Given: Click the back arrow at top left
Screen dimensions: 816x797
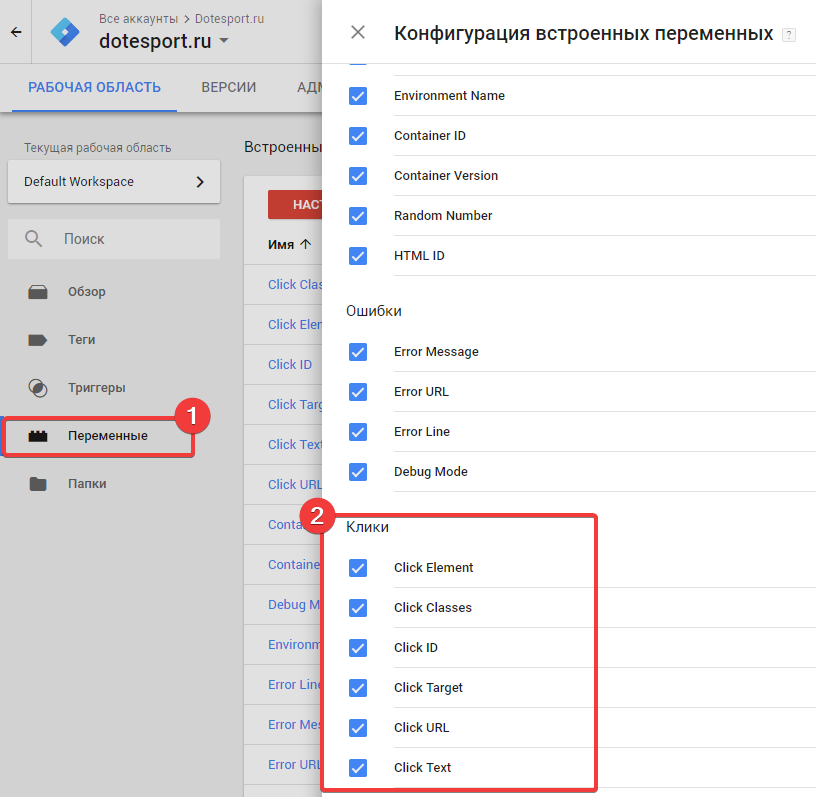Looking at the screenshot, I should coord(16,31).
